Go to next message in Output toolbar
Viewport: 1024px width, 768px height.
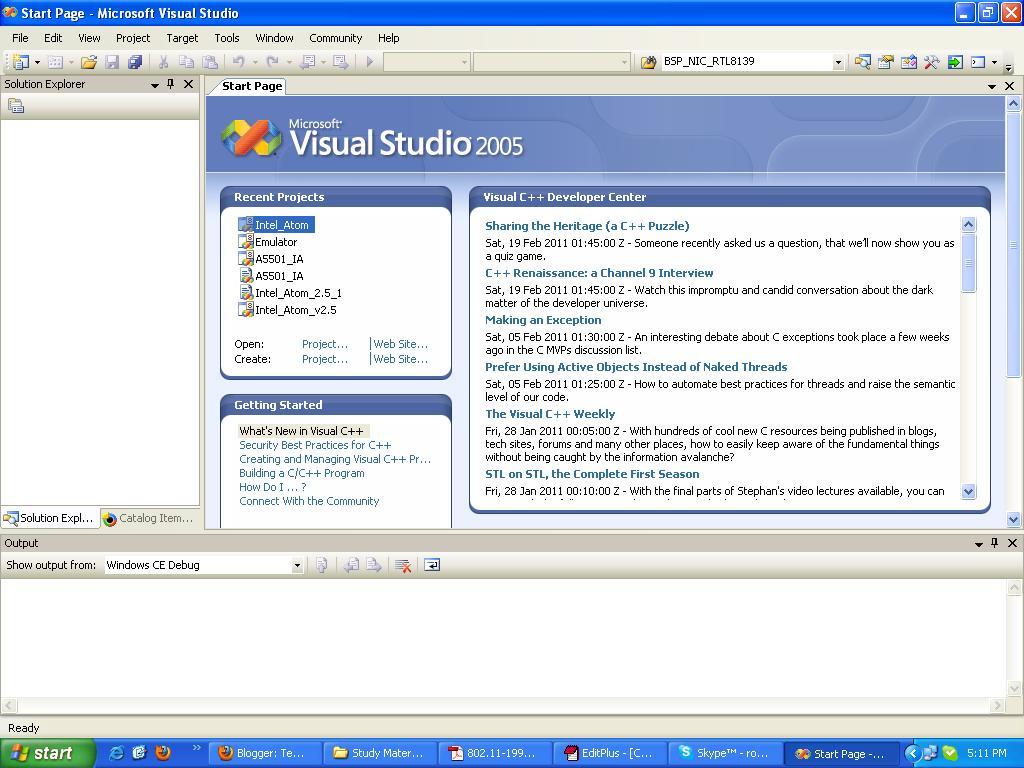tap(374, 565)
